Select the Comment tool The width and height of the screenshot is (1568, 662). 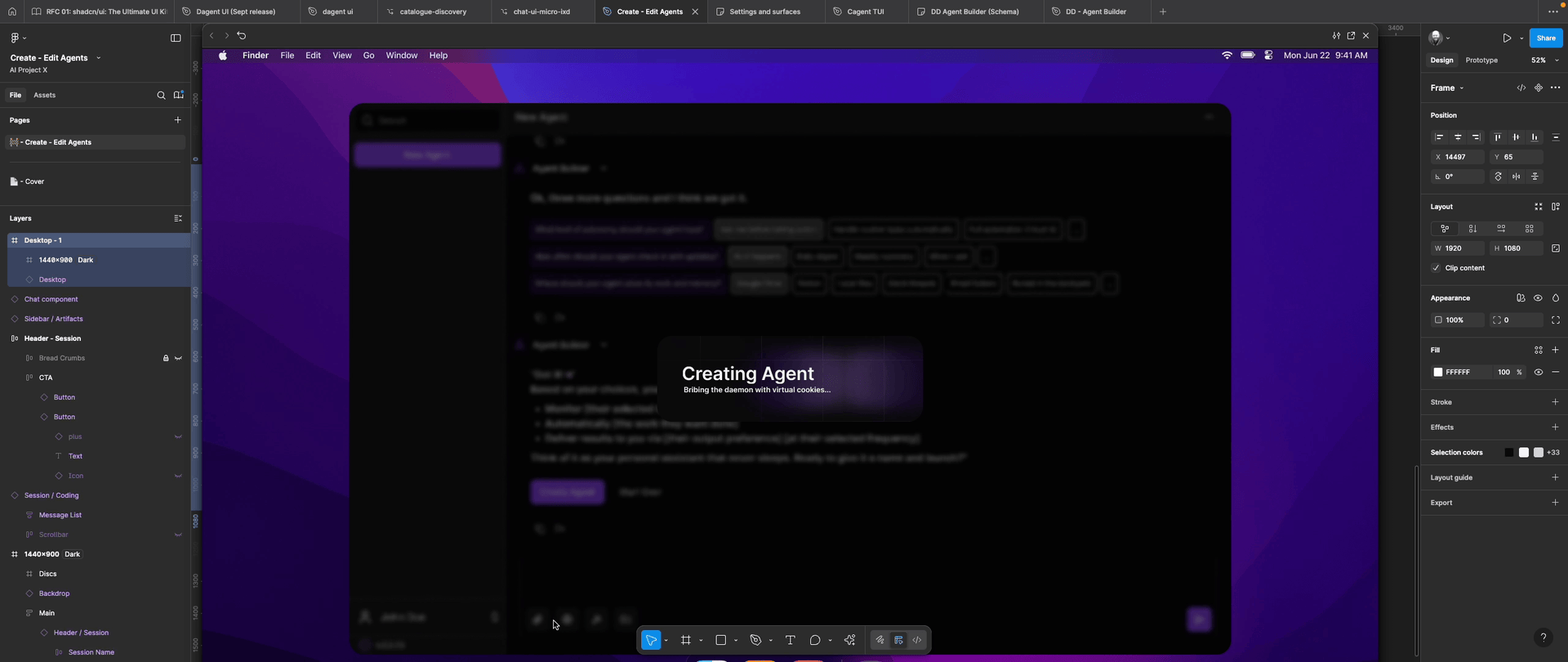click(814, 640)
